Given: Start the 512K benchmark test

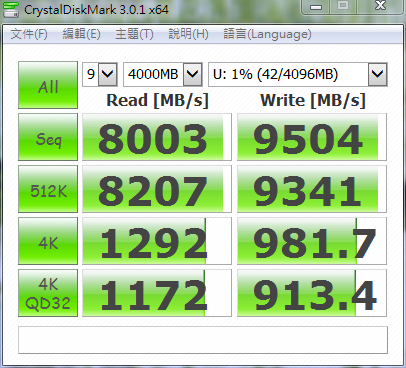Looking at the screenshot, I should 48,189.
